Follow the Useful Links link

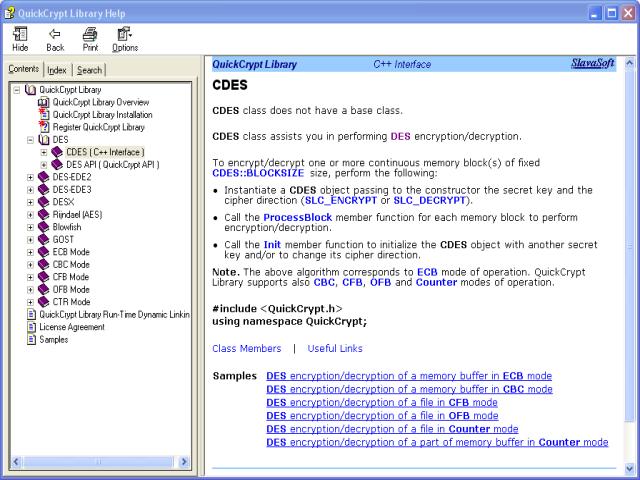coord(335,349)
